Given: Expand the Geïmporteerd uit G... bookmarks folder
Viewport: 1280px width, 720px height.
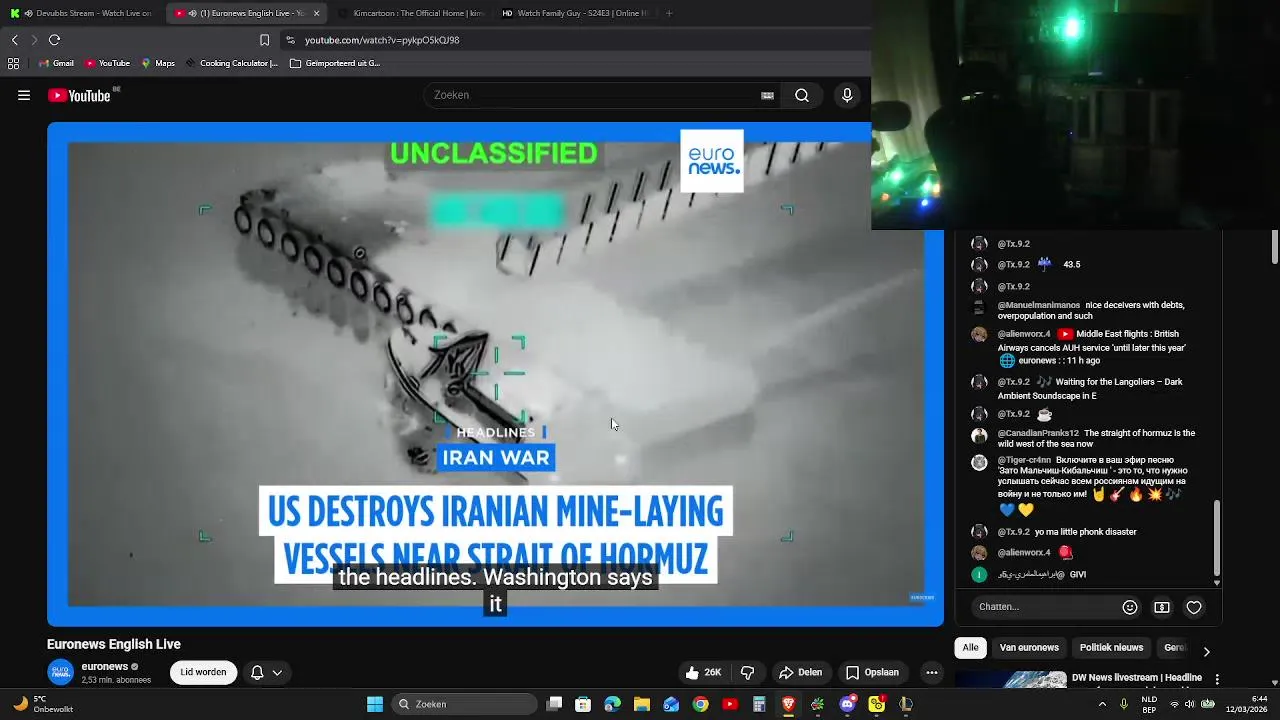Looking at the screenshot, I should [x=335, y=63].
